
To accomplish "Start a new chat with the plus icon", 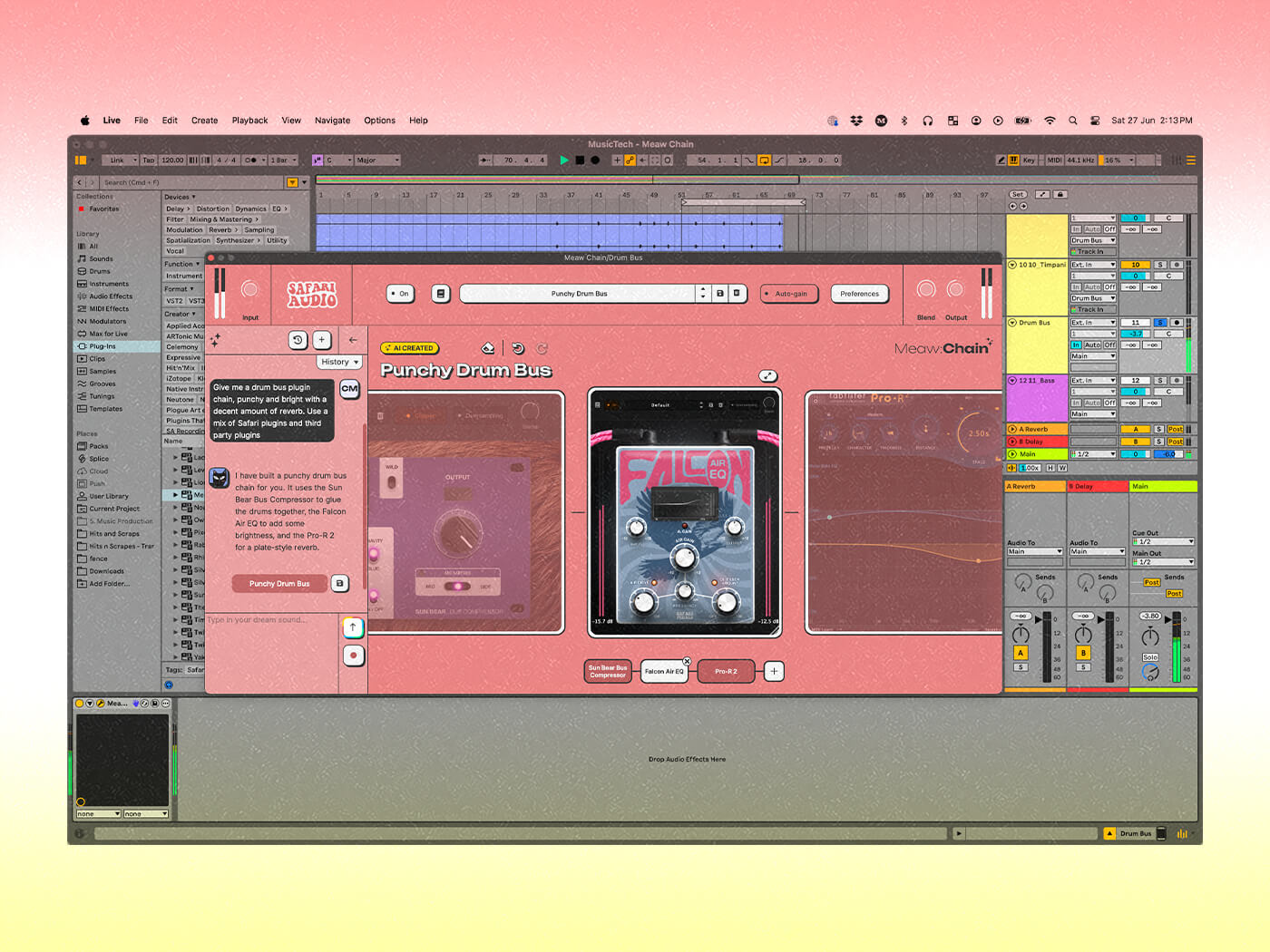I will (x=321, y=340).
